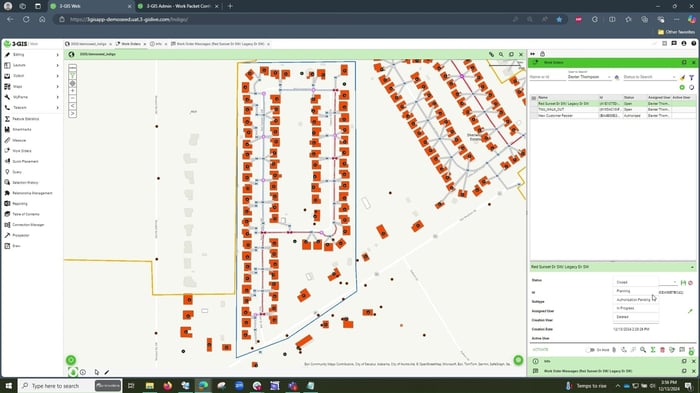Select the Red Sunset Dr SW work order row
Image resolution: width=700 pixels, height=393 pixels.
[612, 103]
